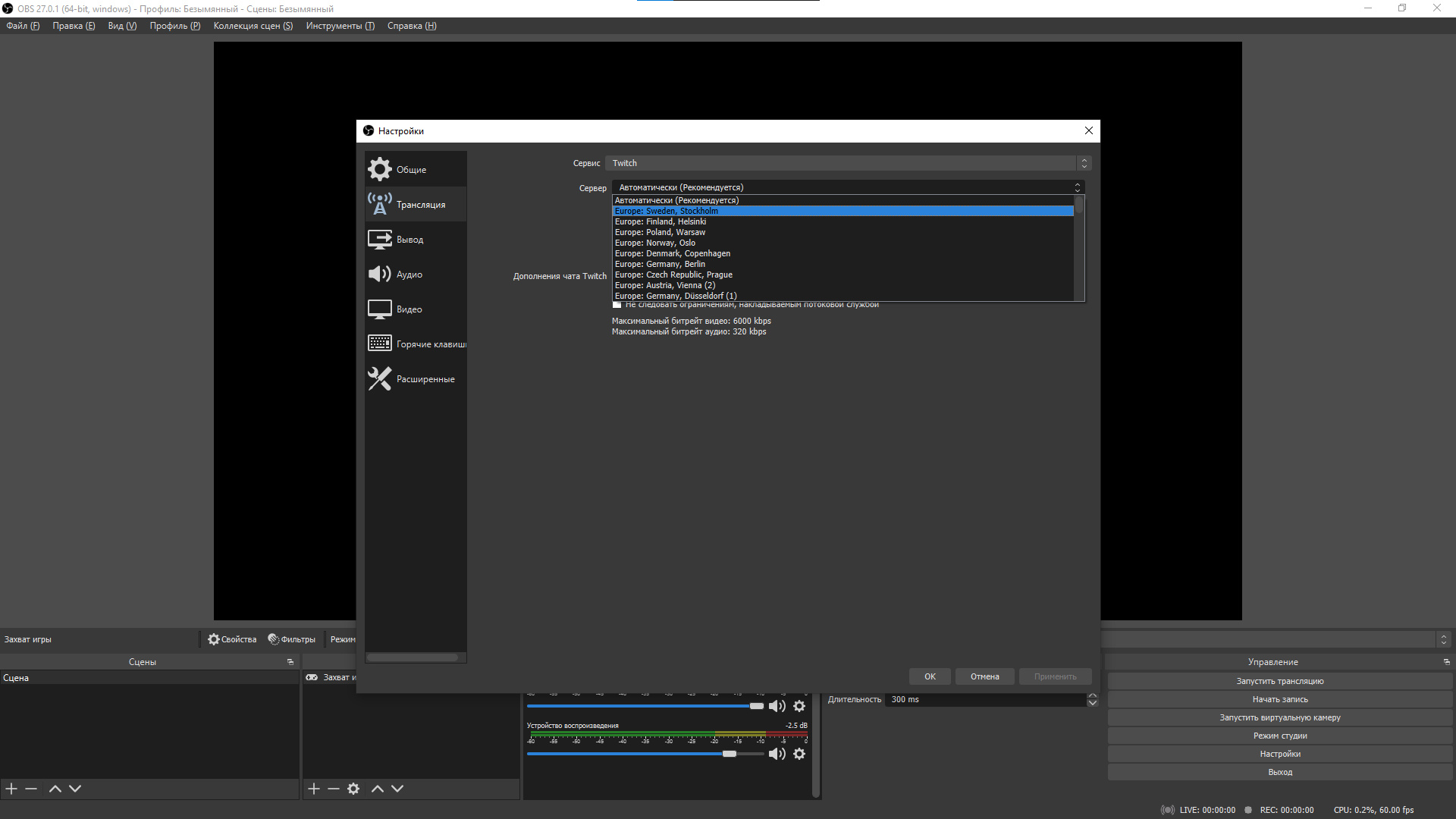Open the Сервис Twitch dropdown
The image size is (1456, 819).
click(x=848, y=163)
